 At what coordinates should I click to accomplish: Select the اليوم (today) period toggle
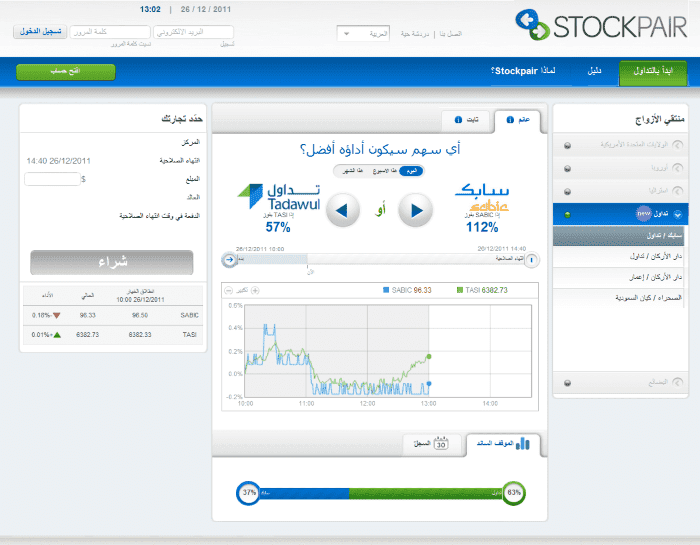point(411,171)
